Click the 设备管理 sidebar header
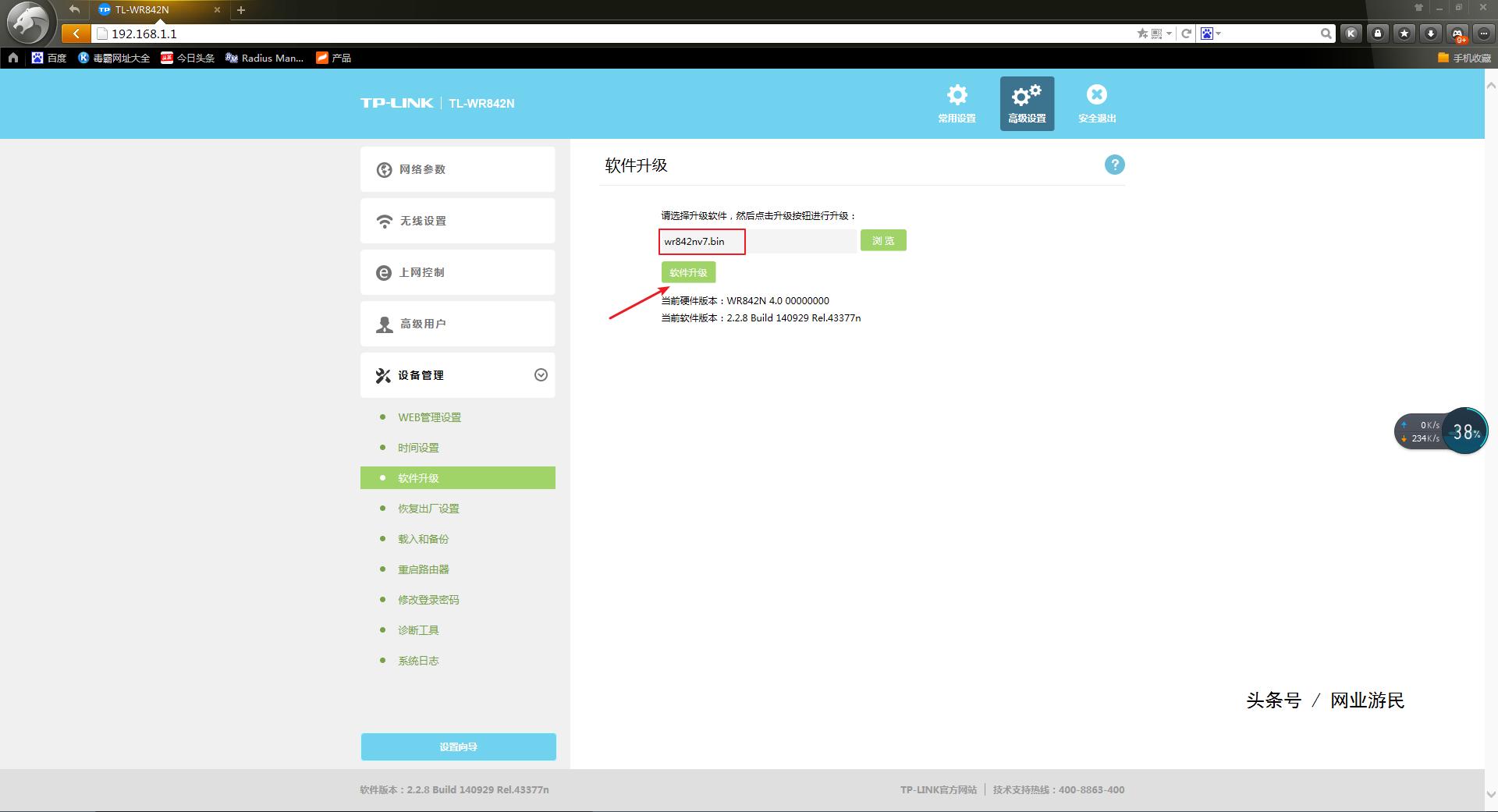Screen dimensions: 1498x812 point(458,375)
